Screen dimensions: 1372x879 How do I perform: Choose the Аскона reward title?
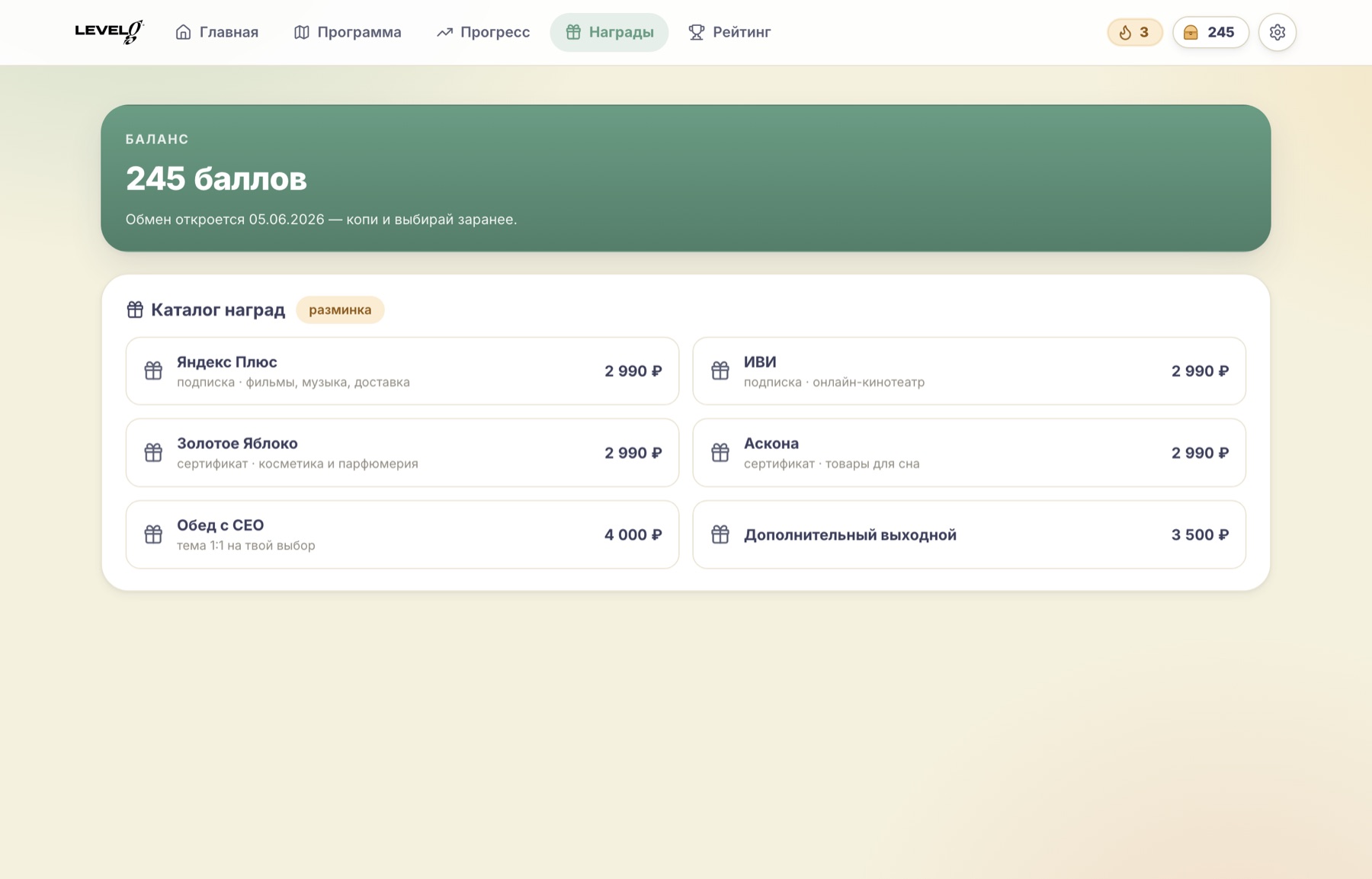pos(771,444)
